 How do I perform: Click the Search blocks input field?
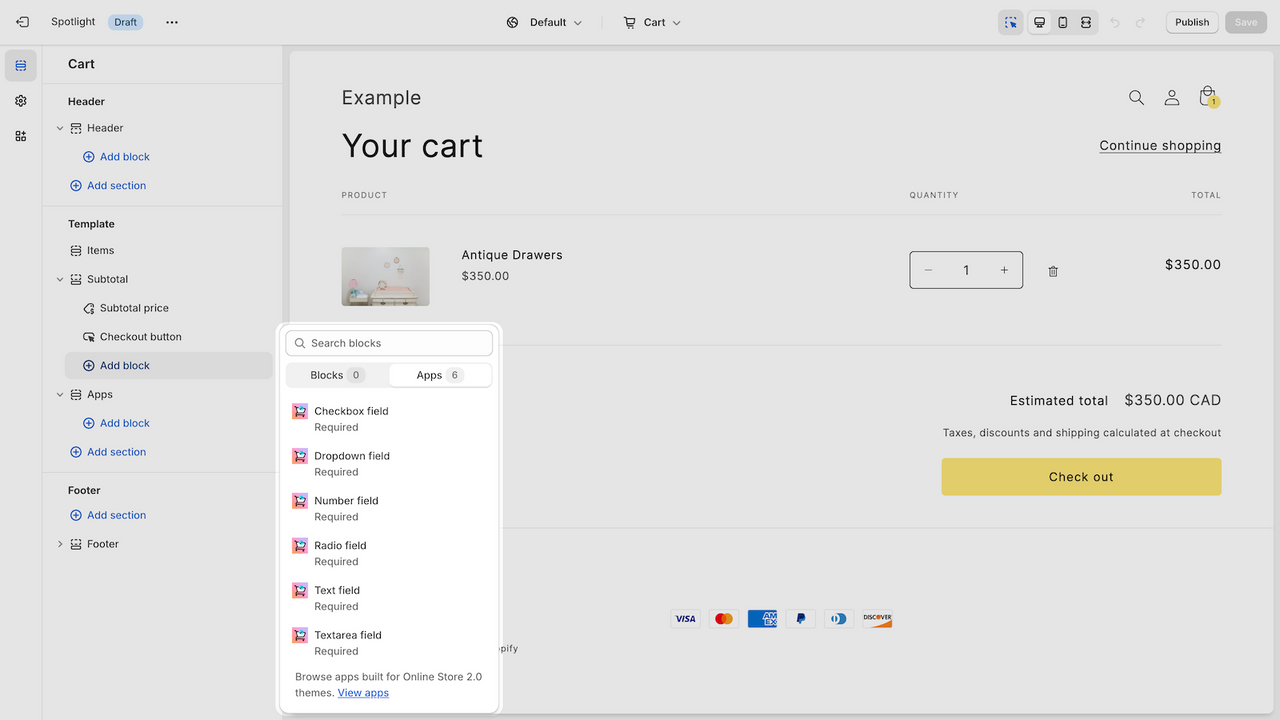tap(389, 343)
